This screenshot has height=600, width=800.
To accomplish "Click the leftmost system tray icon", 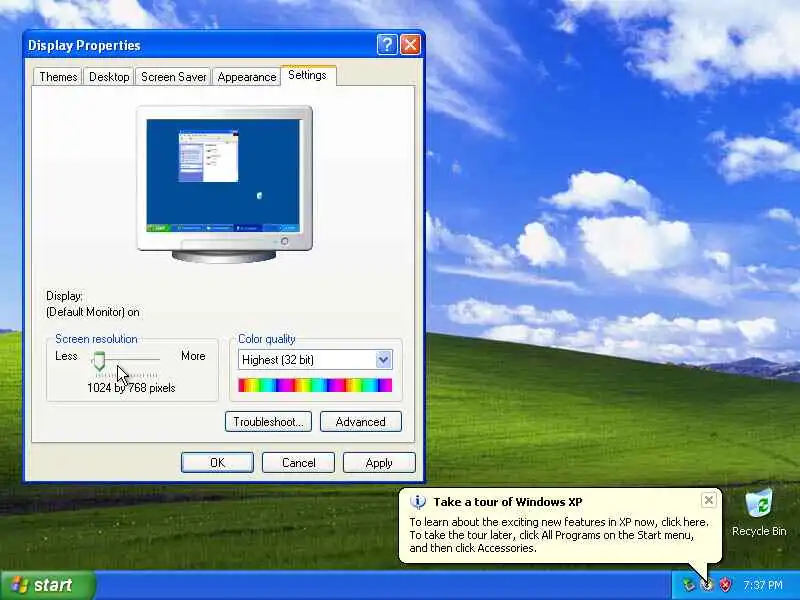I will pos(689,585).
